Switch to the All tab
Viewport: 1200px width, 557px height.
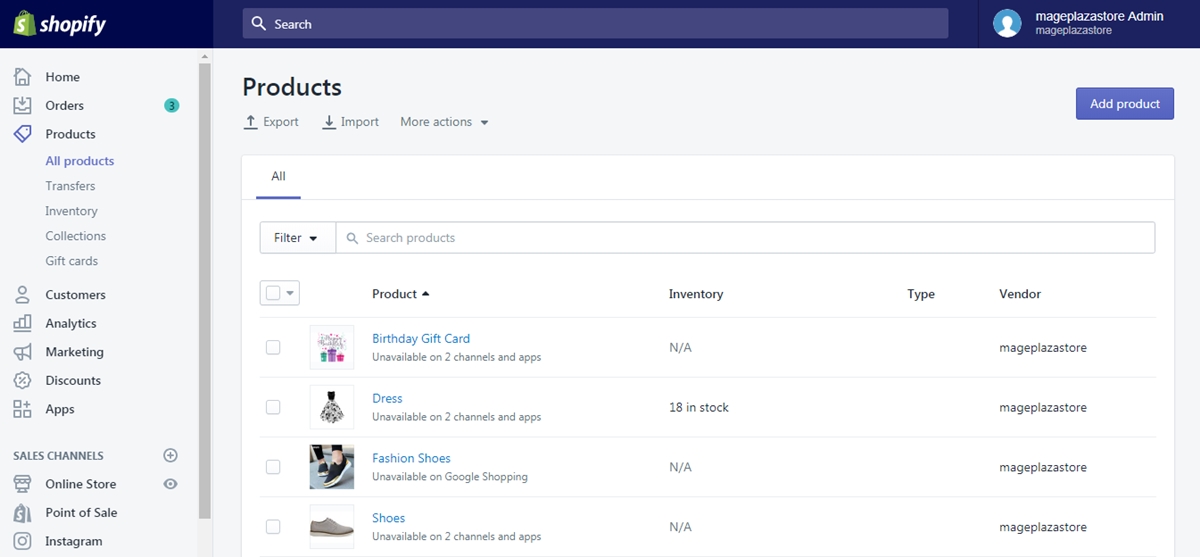278,176
